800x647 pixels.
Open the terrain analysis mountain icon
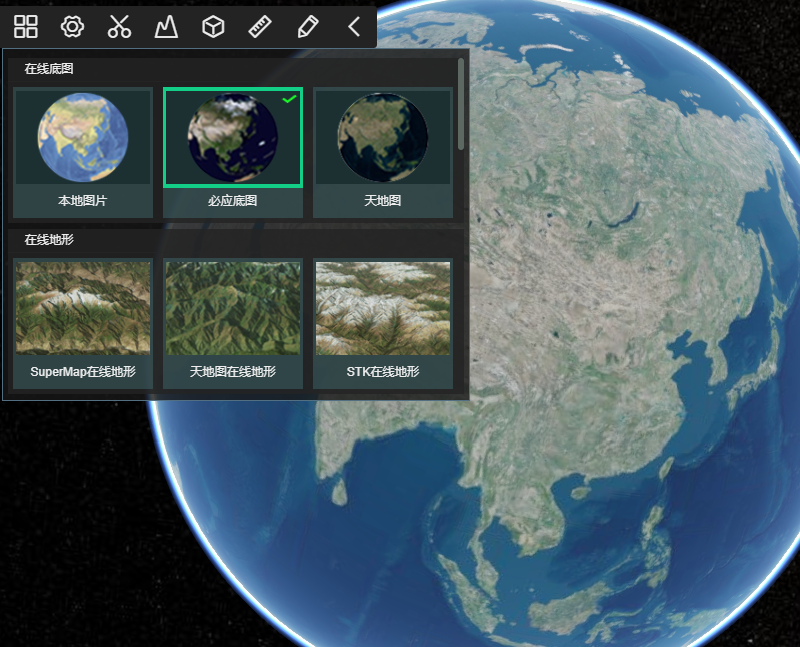pyautogui.click(x=166, y=27)
